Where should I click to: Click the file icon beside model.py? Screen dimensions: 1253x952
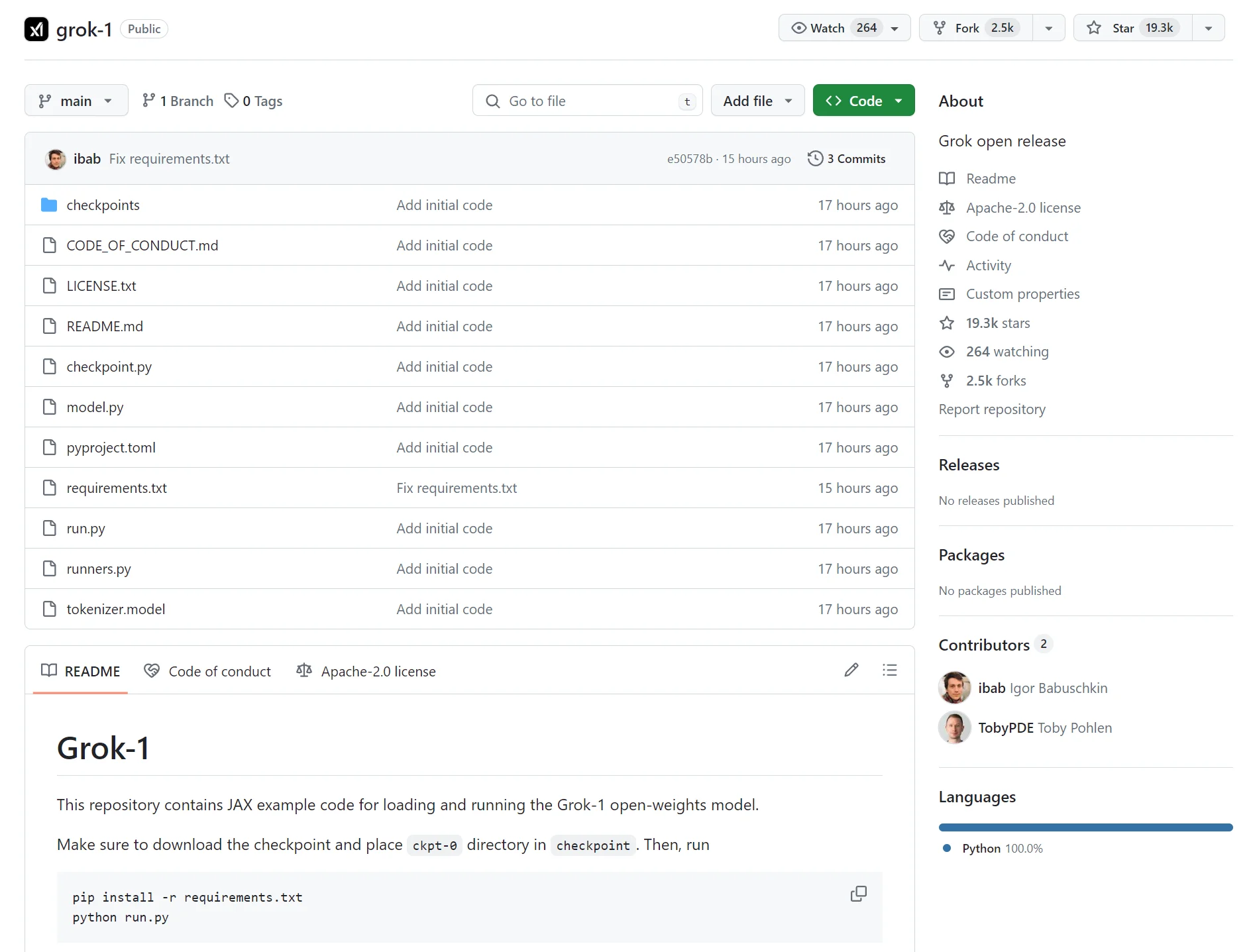[49, 407]
